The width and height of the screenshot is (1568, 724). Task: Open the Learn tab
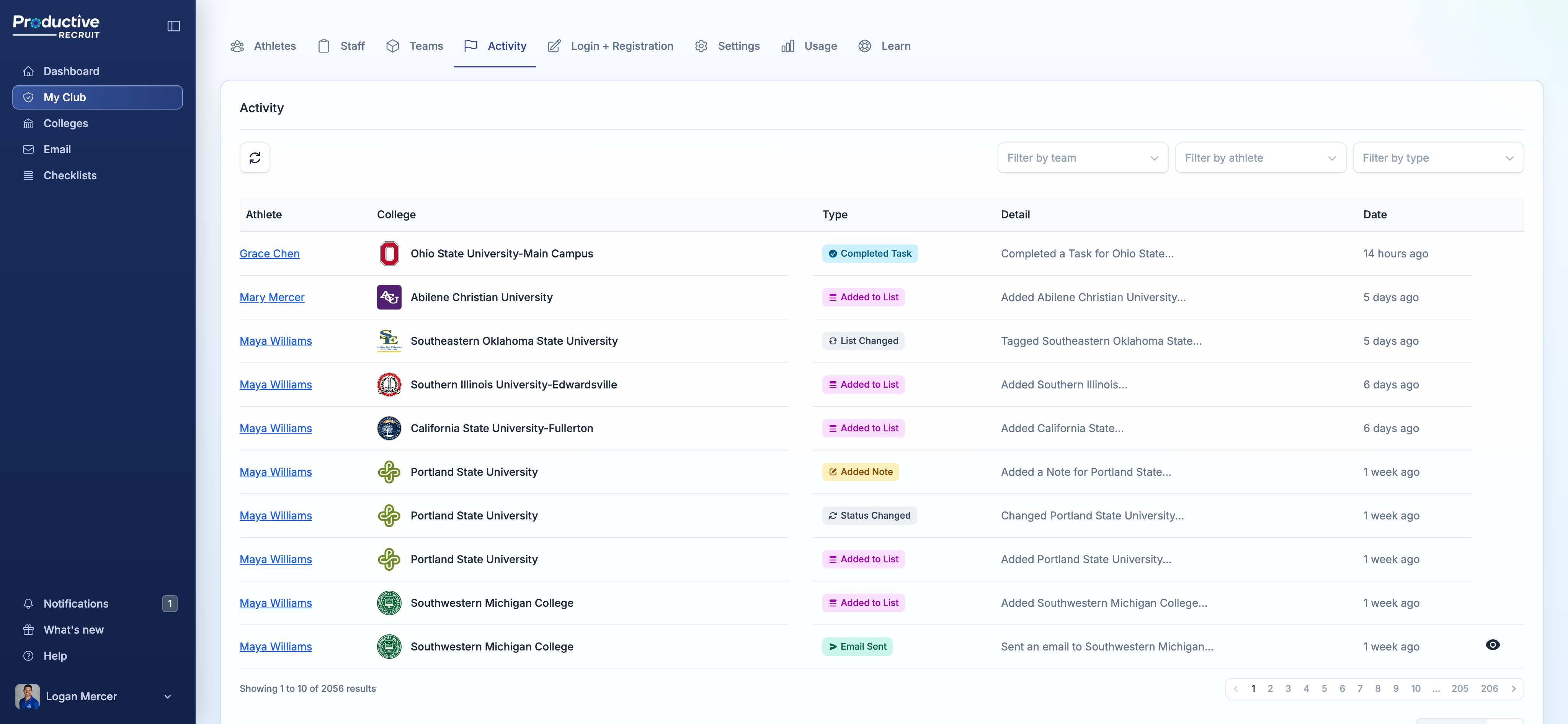tap(884, 46)
